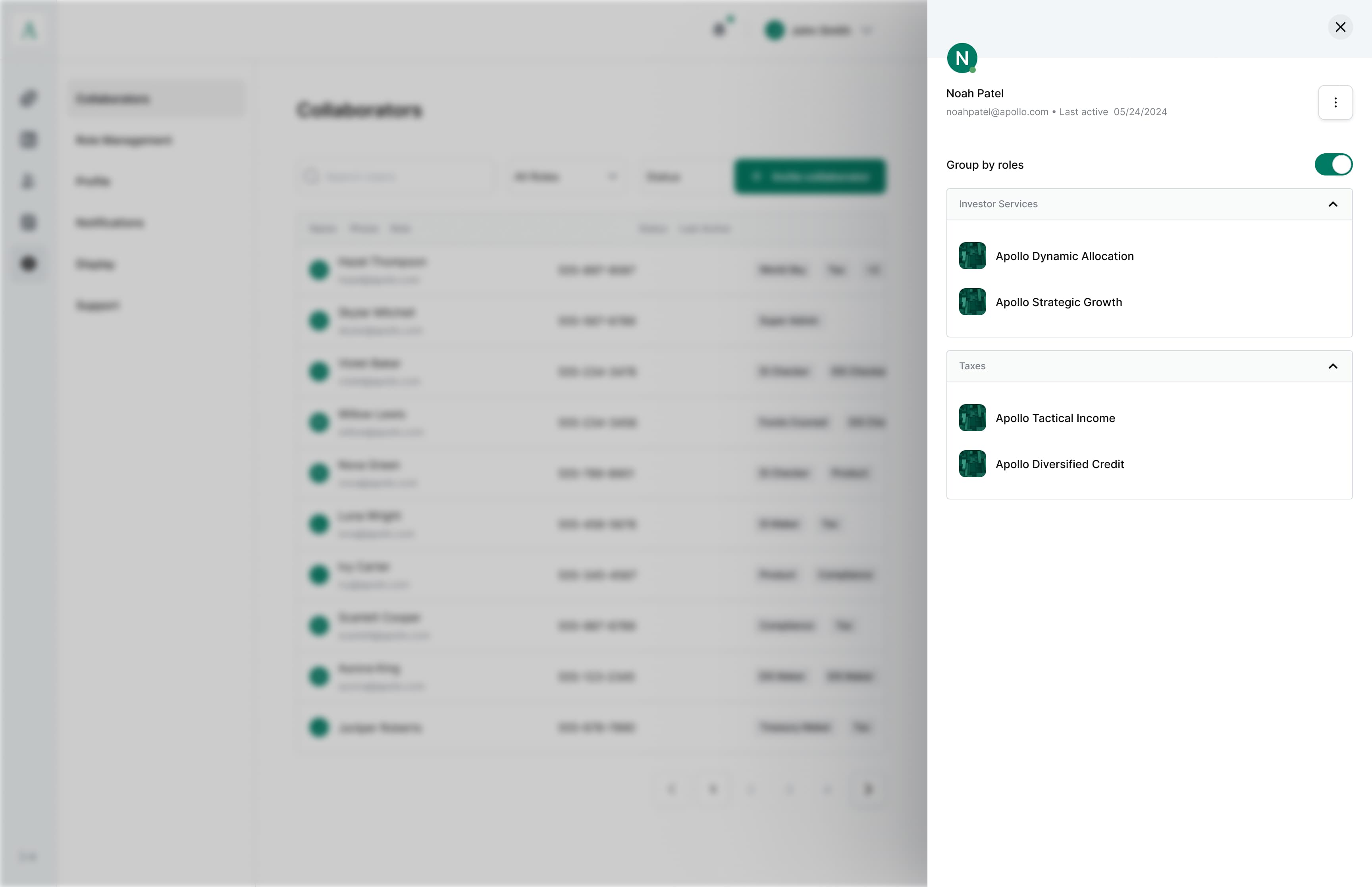
Task: Select the Apollo Strategic Growth text
Action: (x=1058, y=302)
